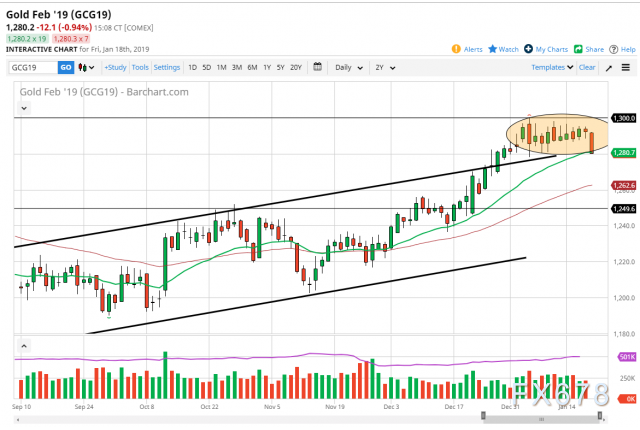Viewport: 640px width, 430px height.
Task: Click the Clear link
Action: point(587,67)
